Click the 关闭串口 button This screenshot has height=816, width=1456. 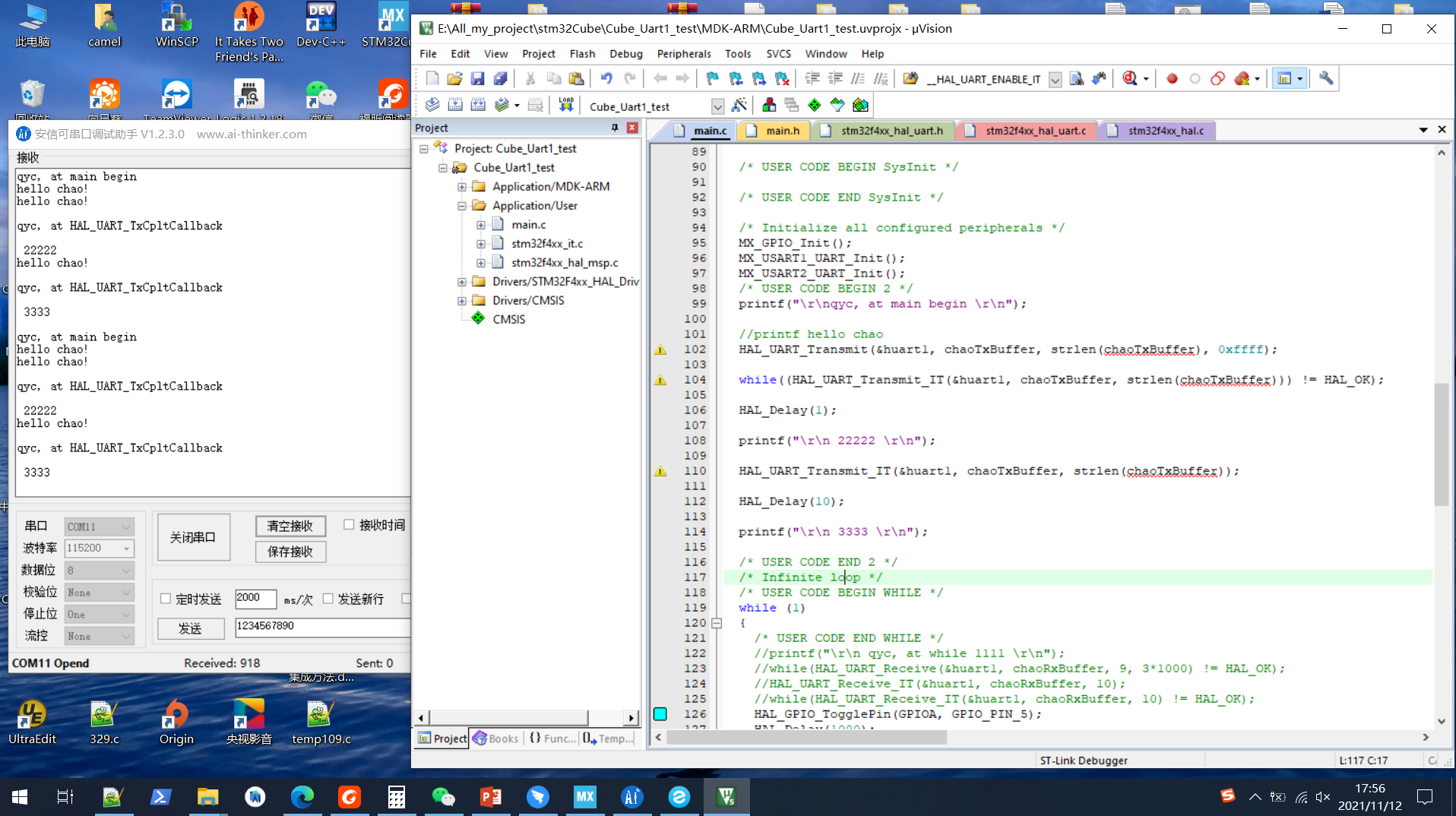coord(193,537)
